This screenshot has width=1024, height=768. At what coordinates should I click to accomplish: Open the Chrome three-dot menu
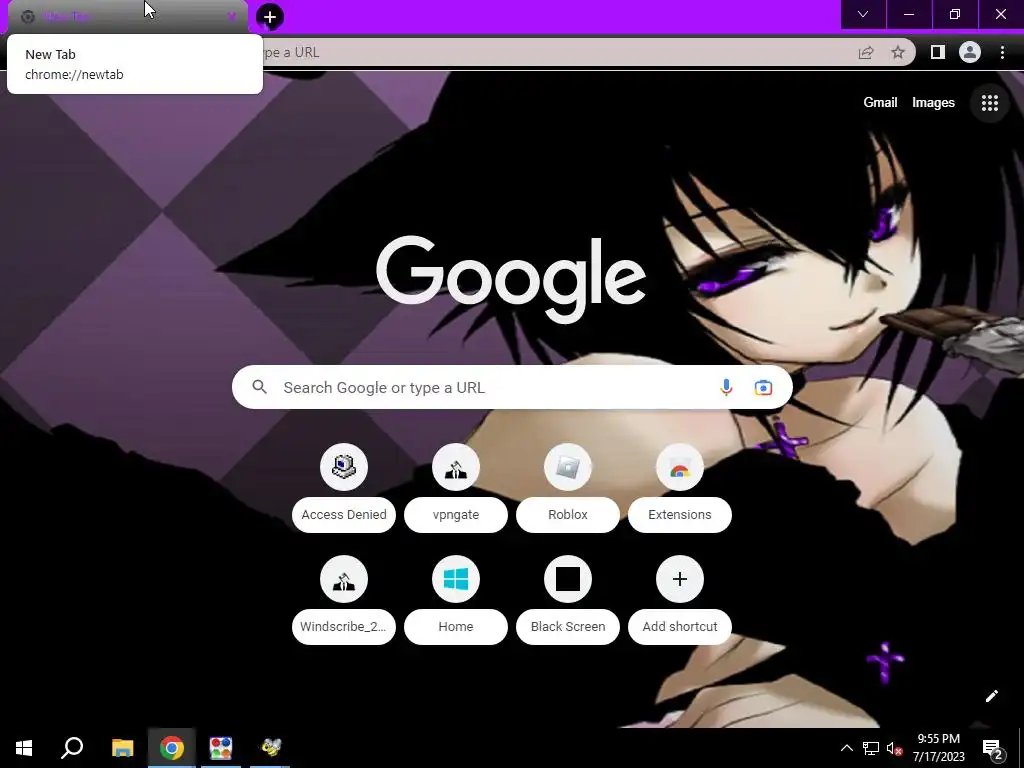coord(1002,52)
